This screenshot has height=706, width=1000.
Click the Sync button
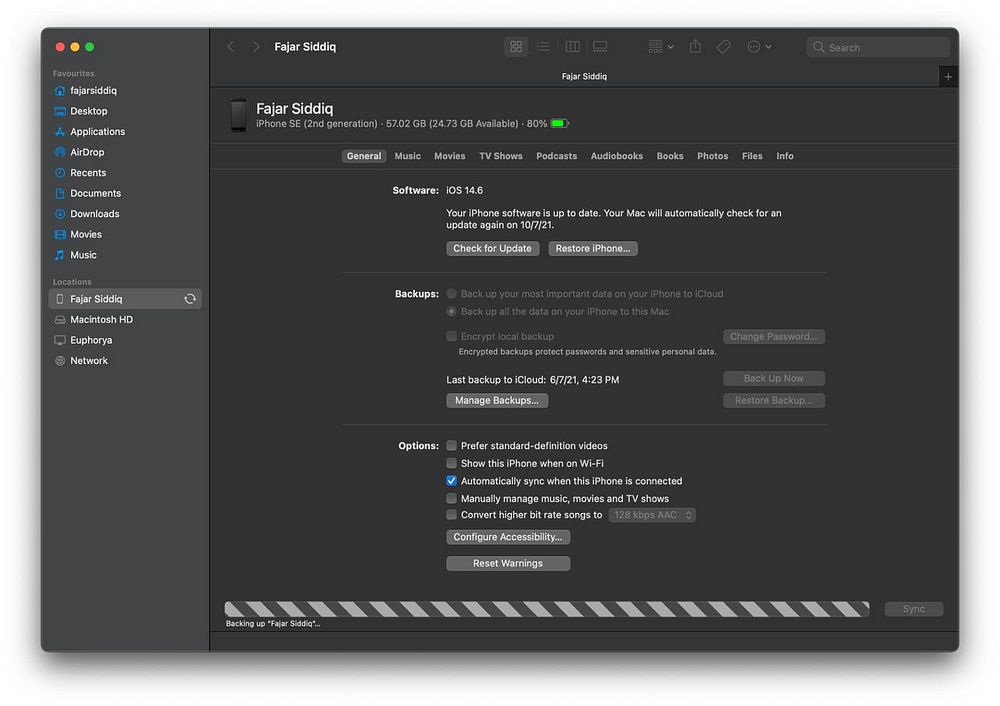pos(913,609)
